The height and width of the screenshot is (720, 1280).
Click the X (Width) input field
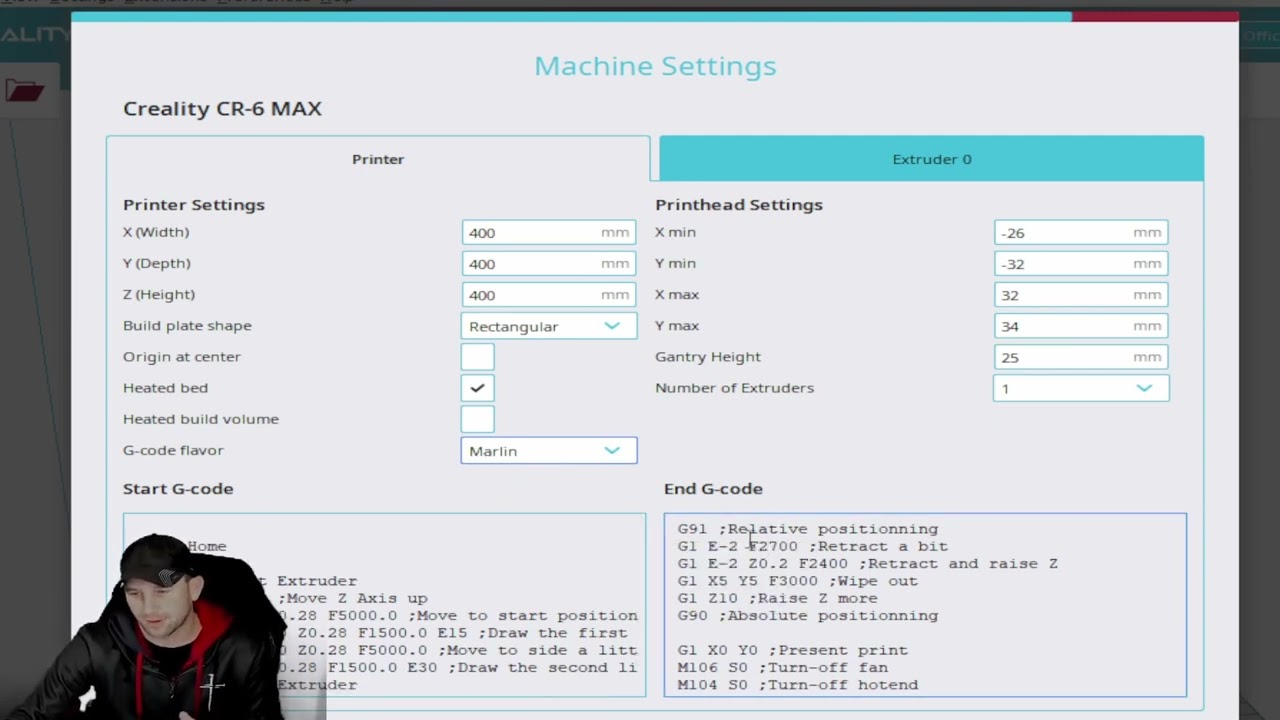[548, 232]
